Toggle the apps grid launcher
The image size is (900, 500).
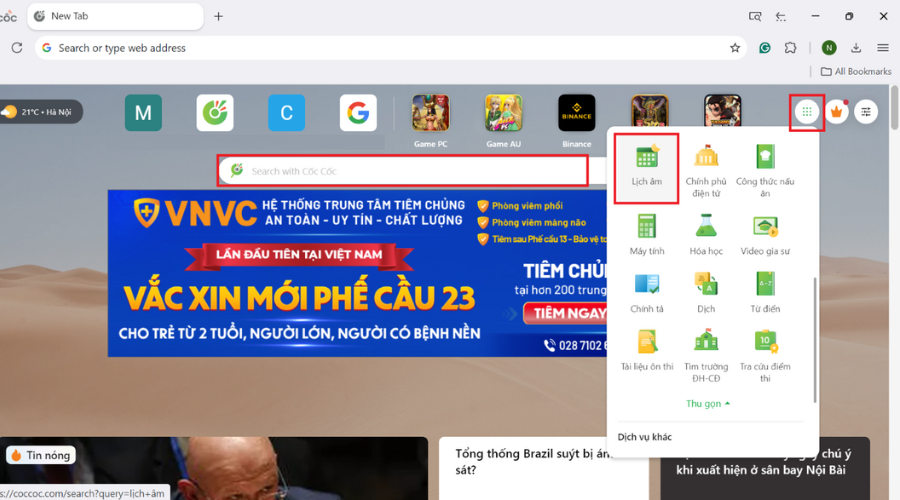(806, 112)
